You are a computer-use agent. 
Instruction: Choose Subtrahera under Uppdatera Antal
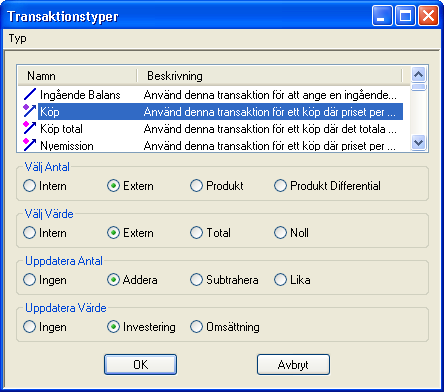[224, 280]
